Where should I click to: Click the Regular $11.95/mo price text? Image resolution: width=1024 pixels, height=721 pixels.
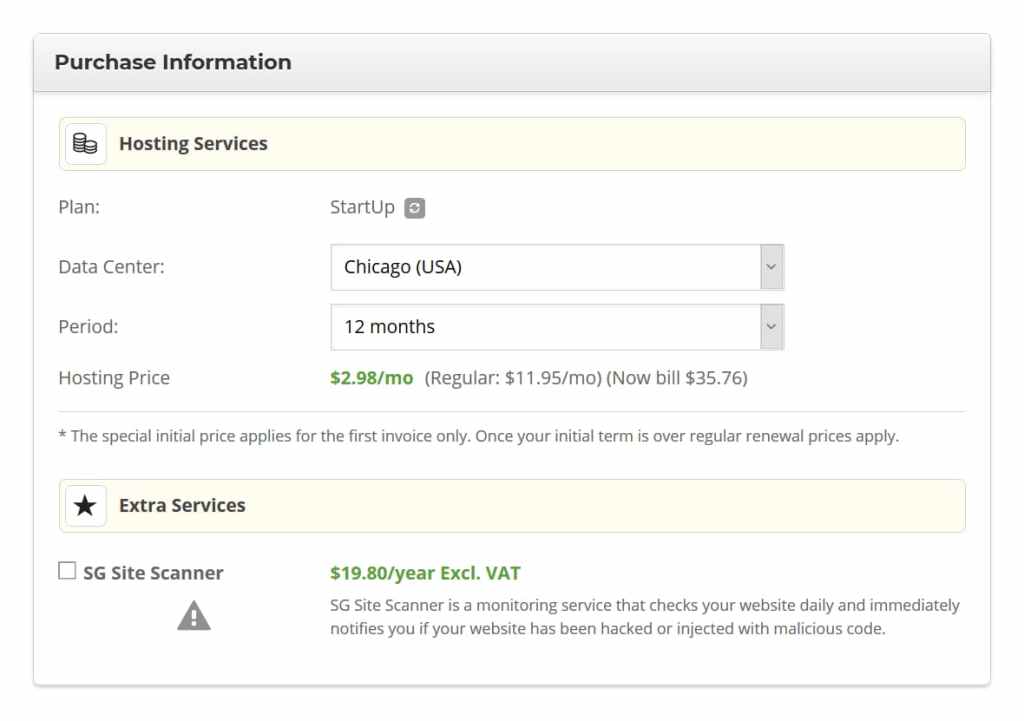(513, 379)
